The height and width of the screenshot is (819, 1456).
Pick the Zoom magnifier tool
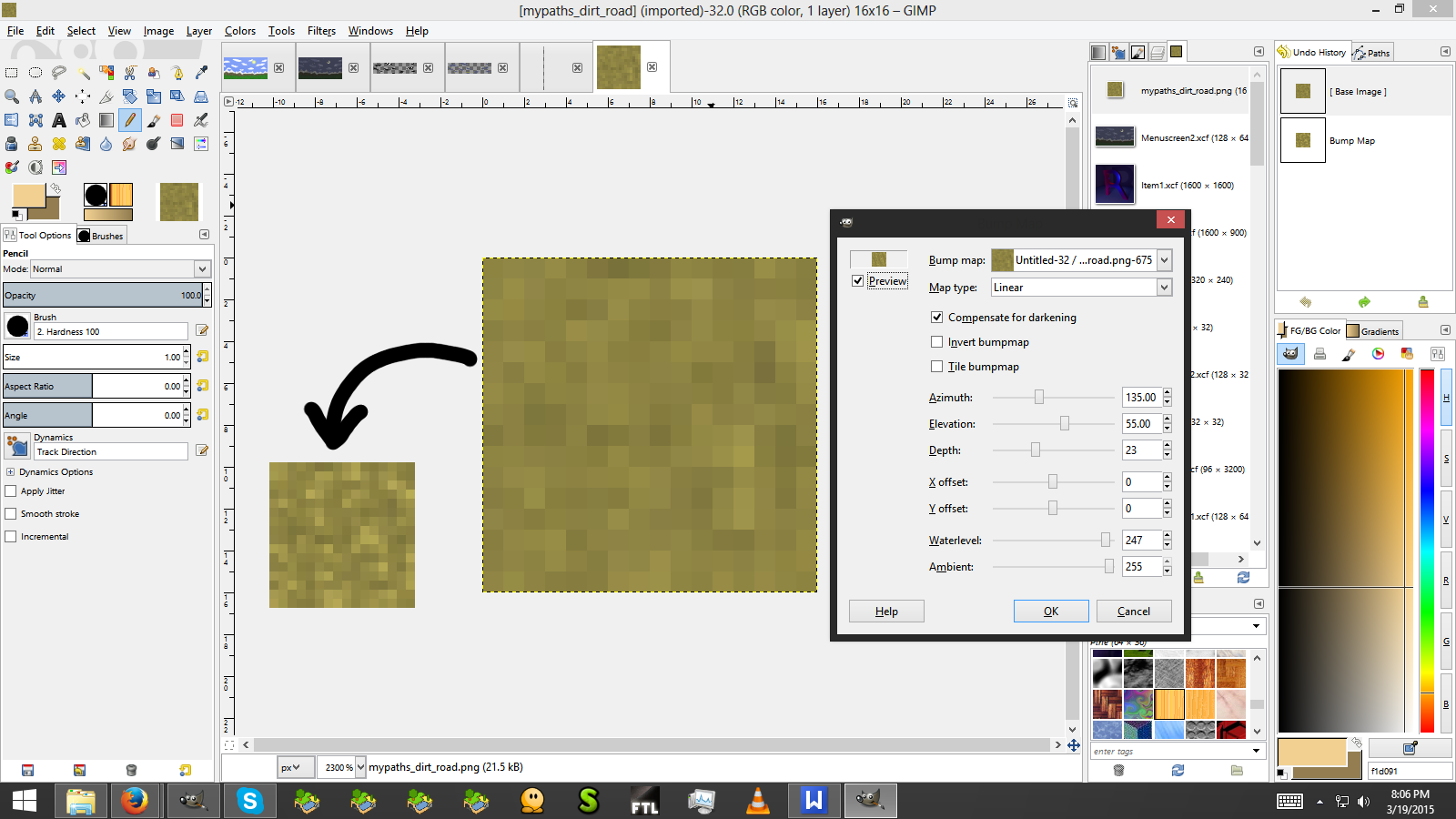[12, 96]
